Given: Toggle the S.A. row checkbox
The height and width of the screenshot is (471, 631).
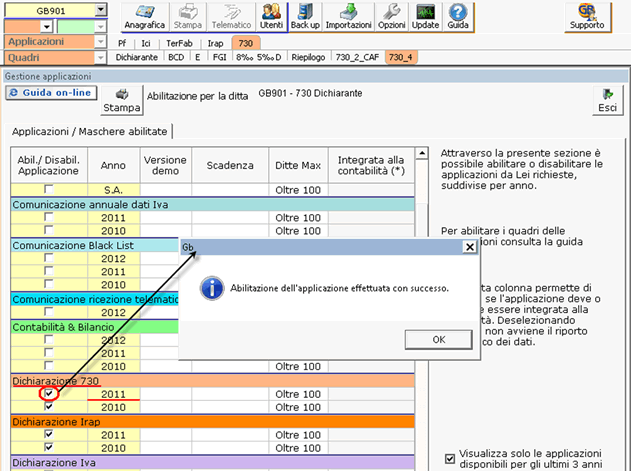Looking at the screenshot, I should coord(49,189).
